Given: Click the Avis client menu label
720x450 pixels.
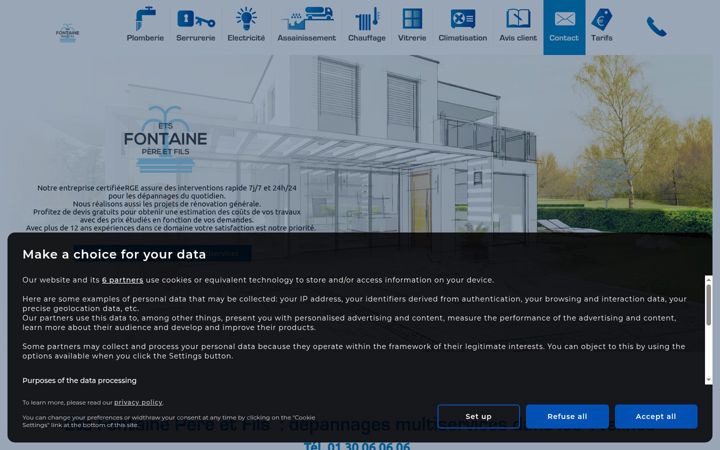Looking at the screenshot, I should pyautogui.click(x=518, y=38).
